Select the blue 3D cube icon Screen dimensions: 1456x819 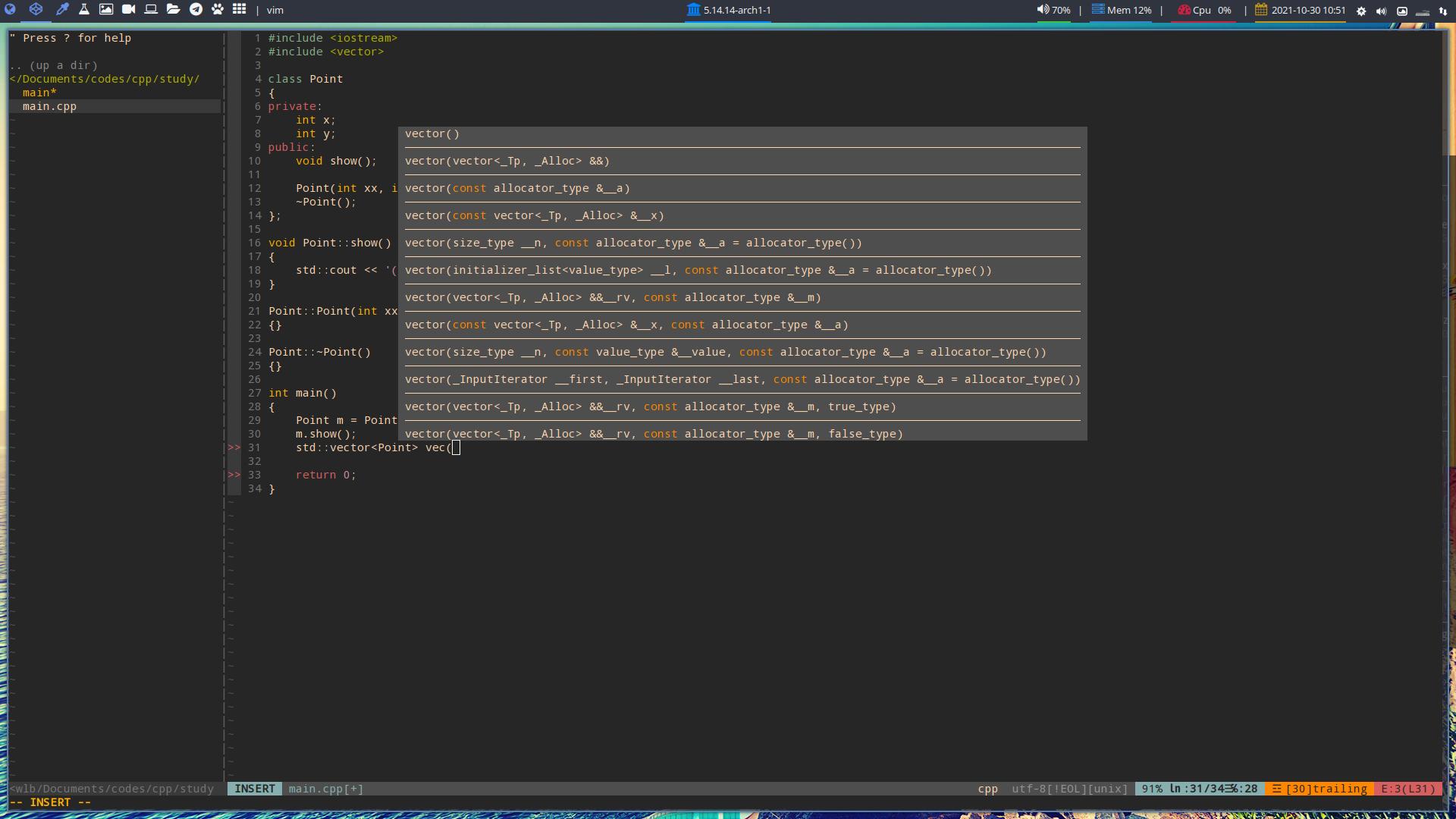click(x=36, y=10)
